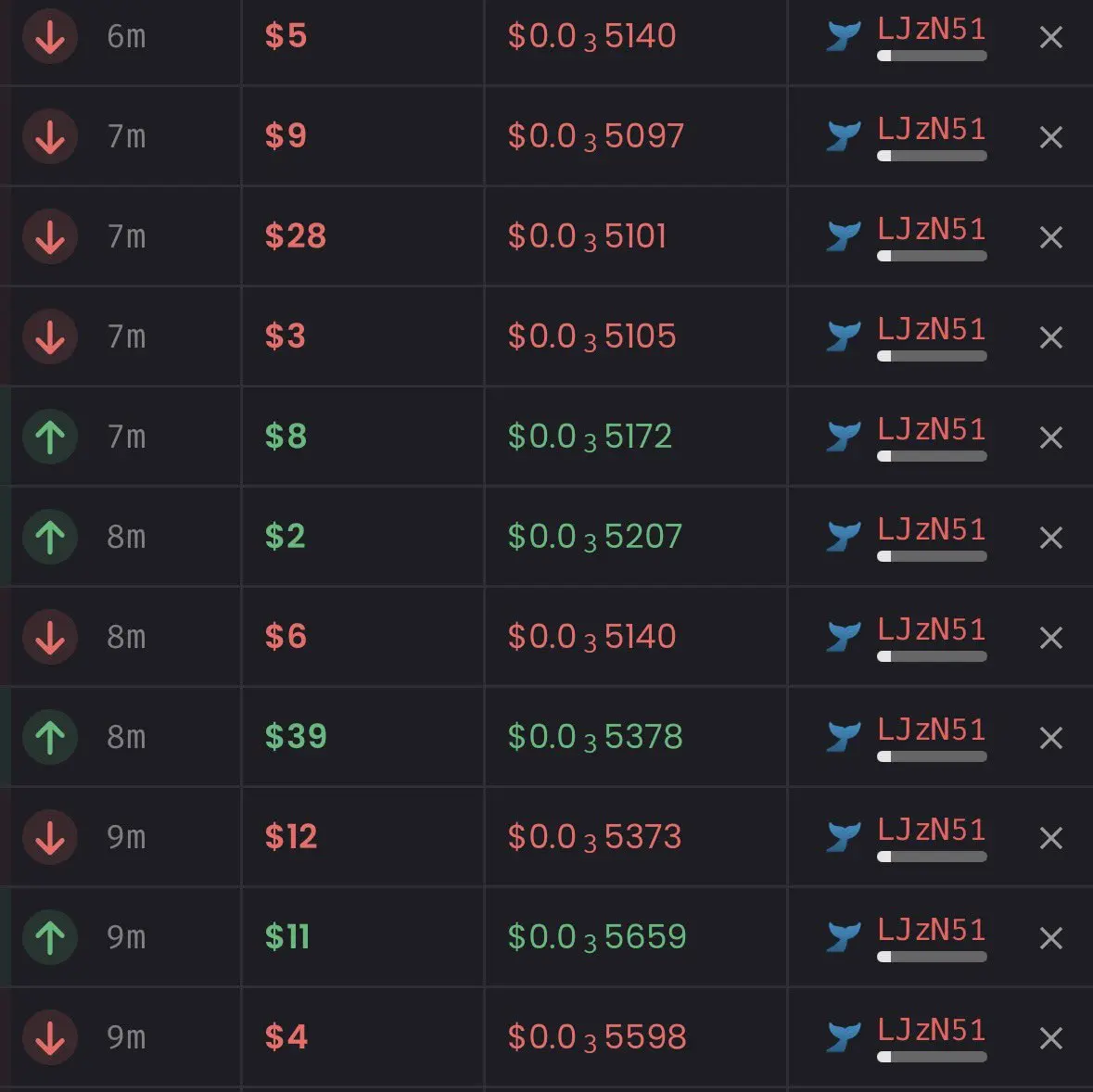Image resolution: width=1093 pixels, height=1092 pixels.
Task: Open LJzN51 wallet link on $9 row
Action: point(932,129)
